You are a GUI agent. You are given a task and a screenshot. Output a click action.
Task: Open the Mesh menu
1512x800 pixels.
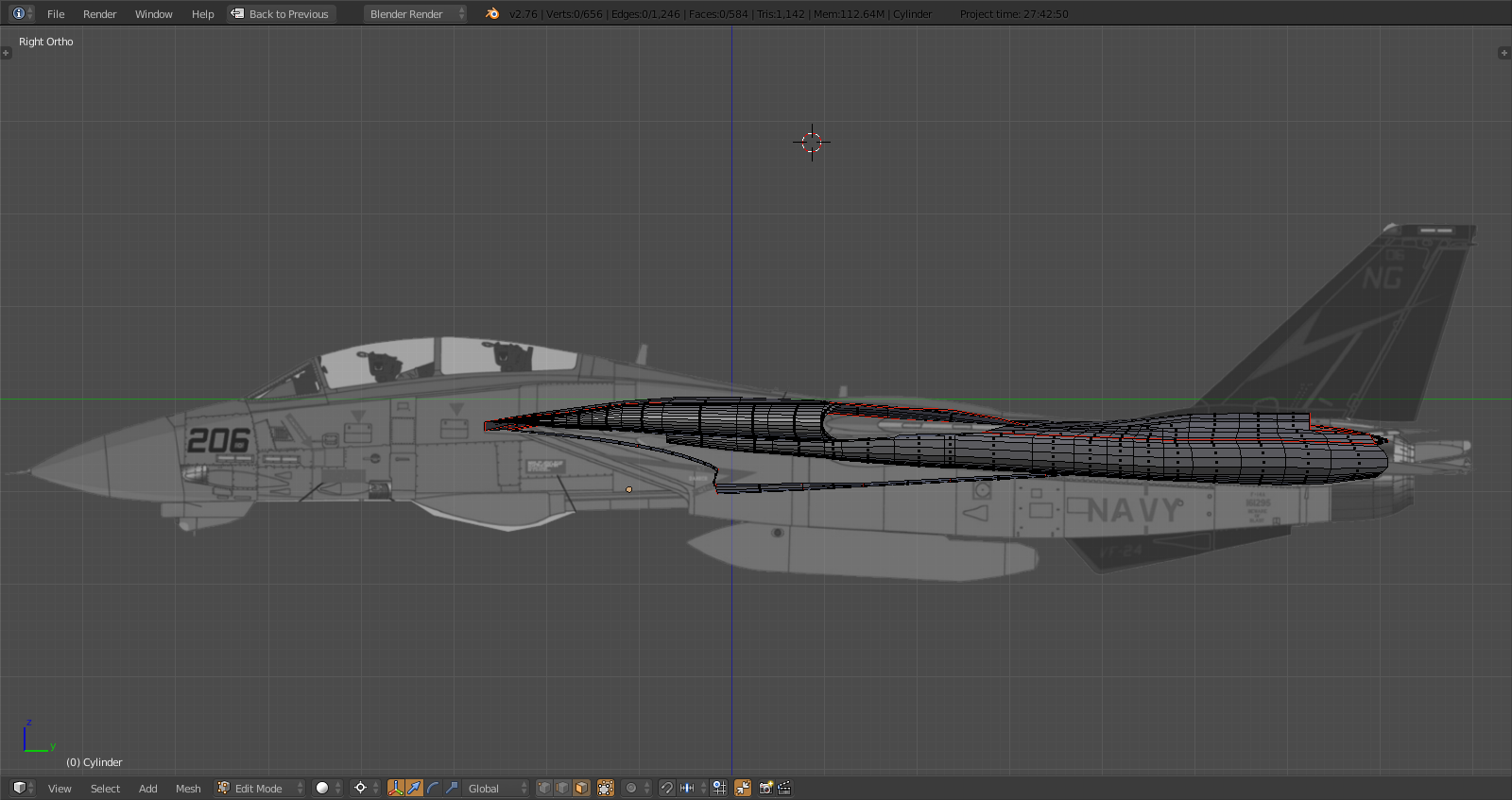point(188,789)
